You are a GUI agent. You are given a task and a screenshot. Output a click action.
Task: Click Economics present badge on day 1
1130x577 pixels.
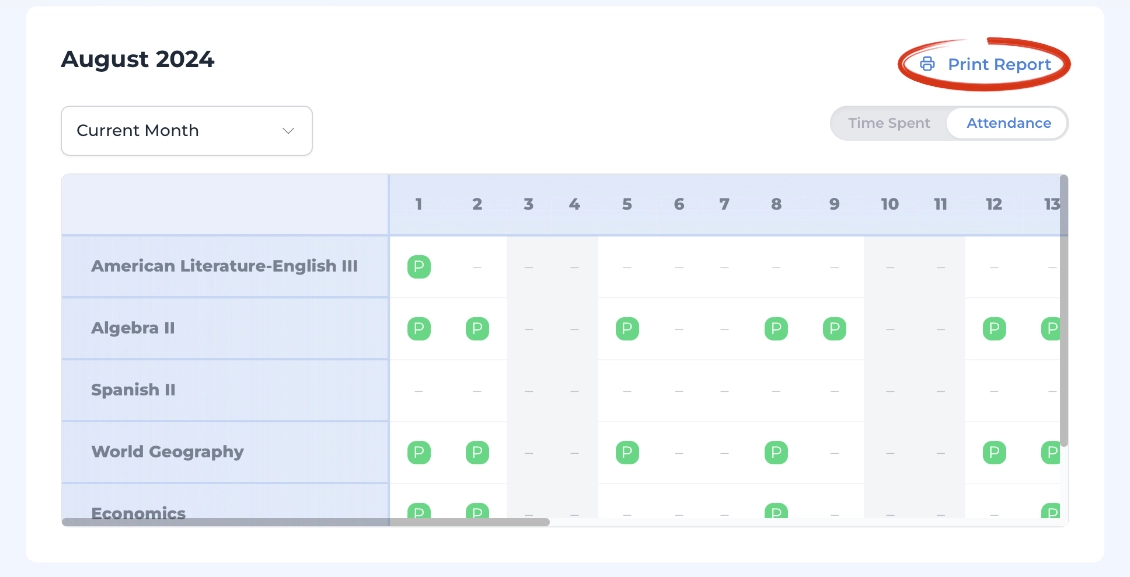pos(419,511)
